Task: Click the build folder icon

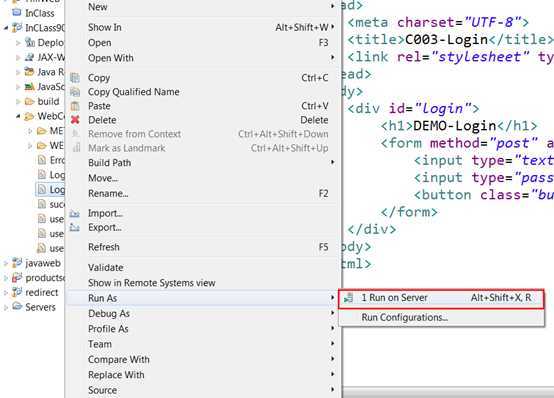Action: point(29,101)
